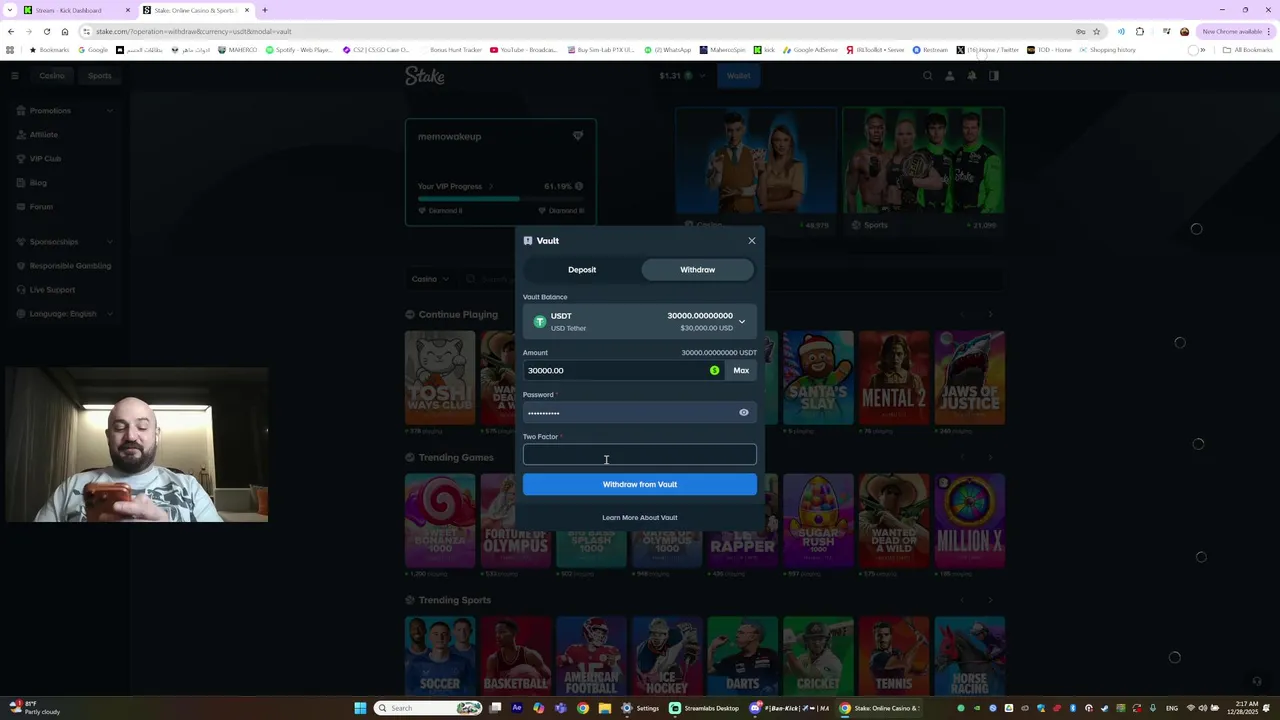Viewport: 1280px width, 720px height.
Task: Click the stake.com address bar
Action: coord(580,31)
